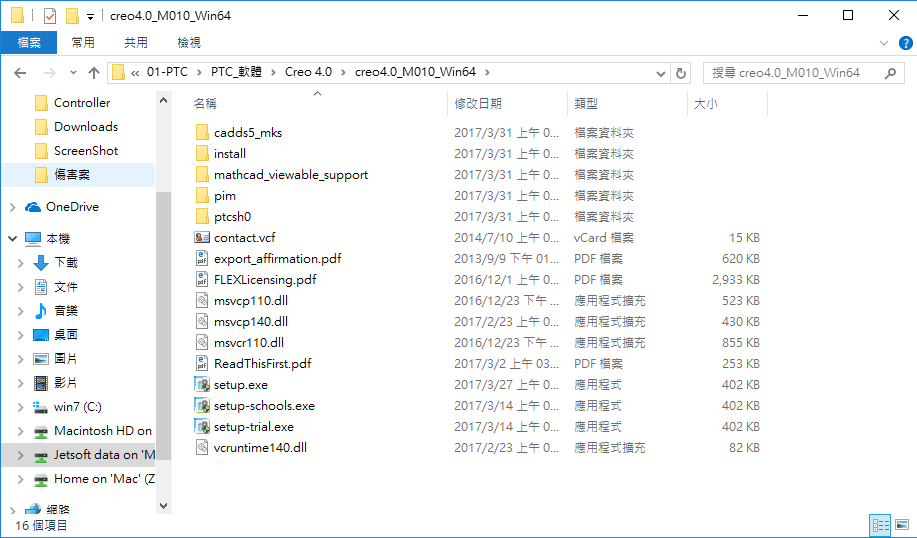
Task: Click the Up one level arrow
Action: click(x=94, y=73)
